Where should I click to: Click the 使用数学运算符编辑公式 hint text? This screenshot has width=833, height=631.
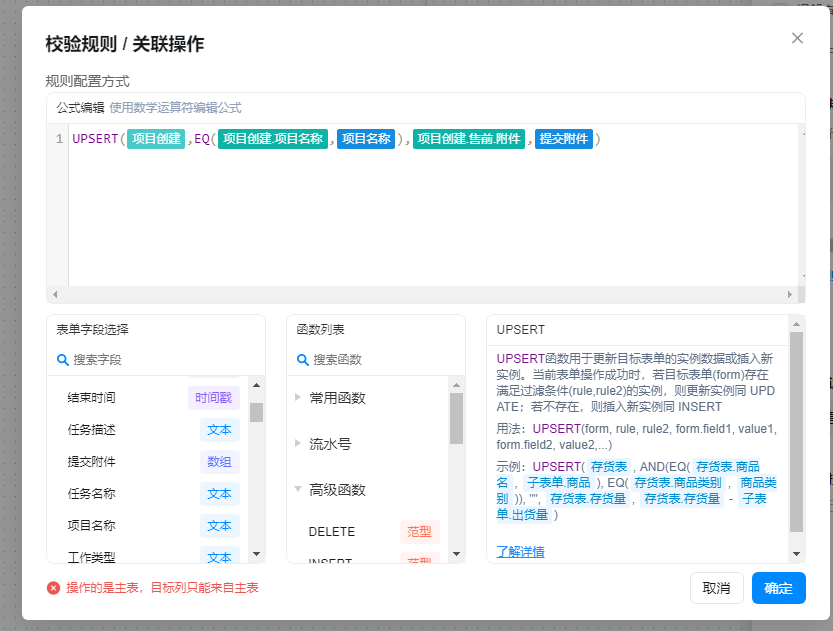tap(175, 108)
